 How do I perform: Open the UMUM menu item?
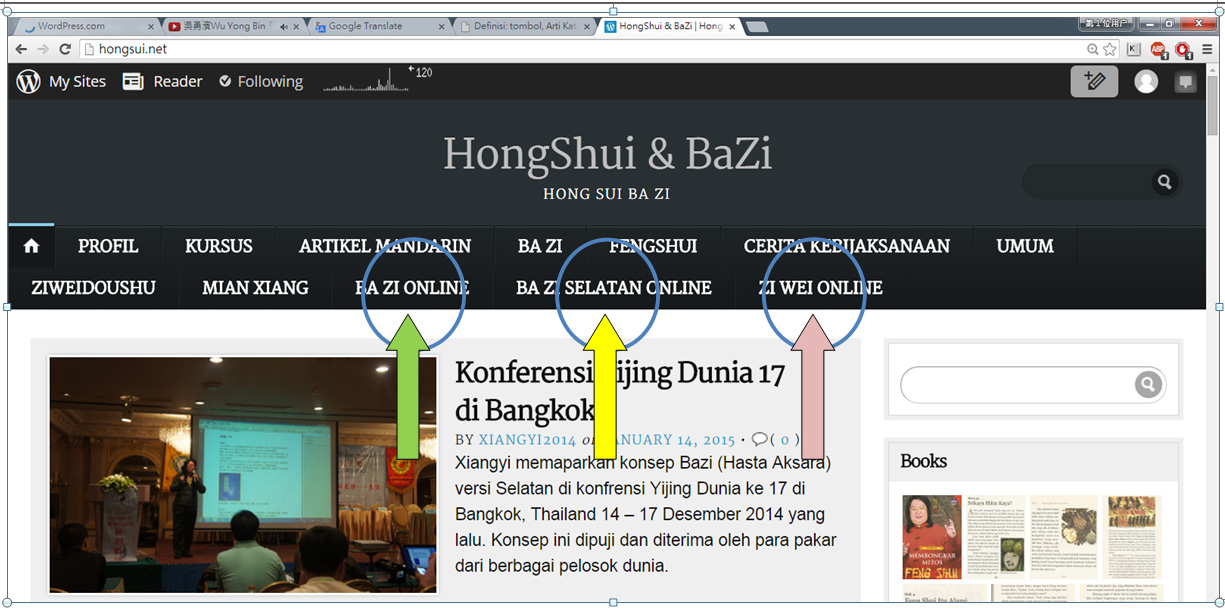(1025, 246)
